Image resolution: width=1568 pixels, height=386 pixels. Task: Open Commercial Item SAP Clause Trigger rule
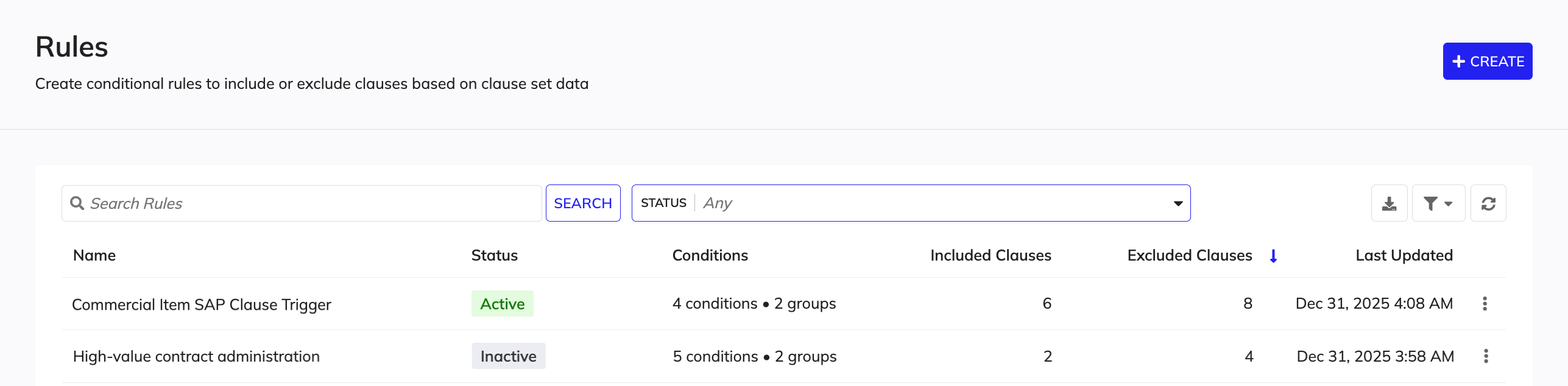click(x=202, y=304)
